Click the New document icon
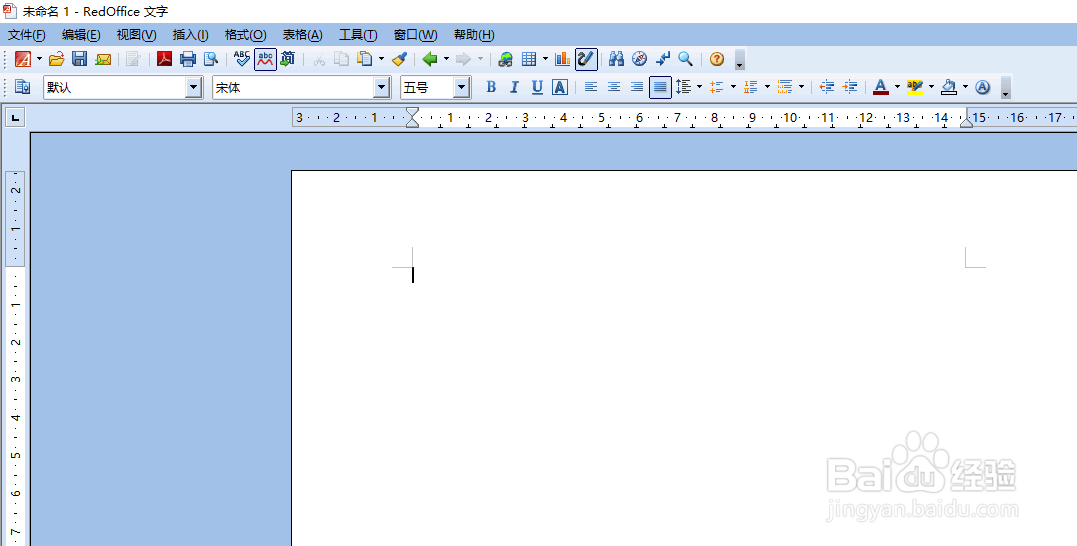The image size is (1077, 546). pyautogui.click(x=23, y=59)
